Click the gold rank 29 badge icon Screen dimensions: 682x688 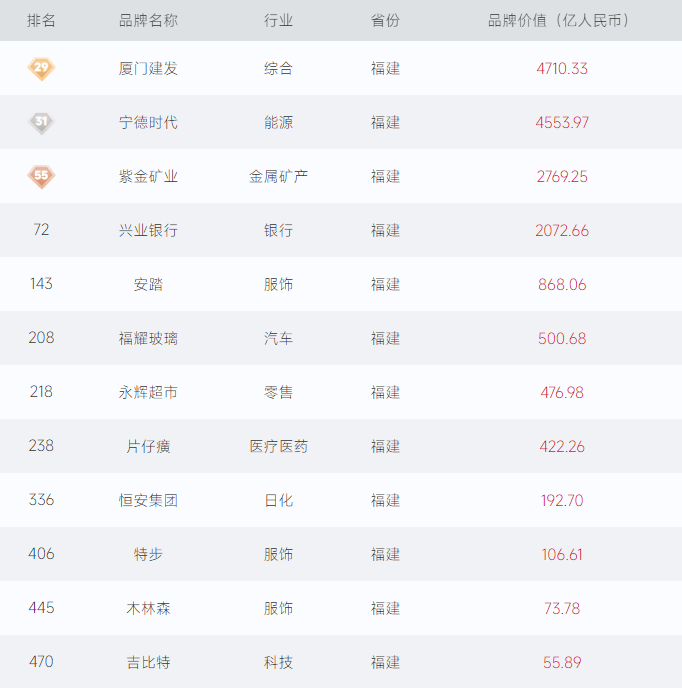pyautogui.click(x=41, y=68)
